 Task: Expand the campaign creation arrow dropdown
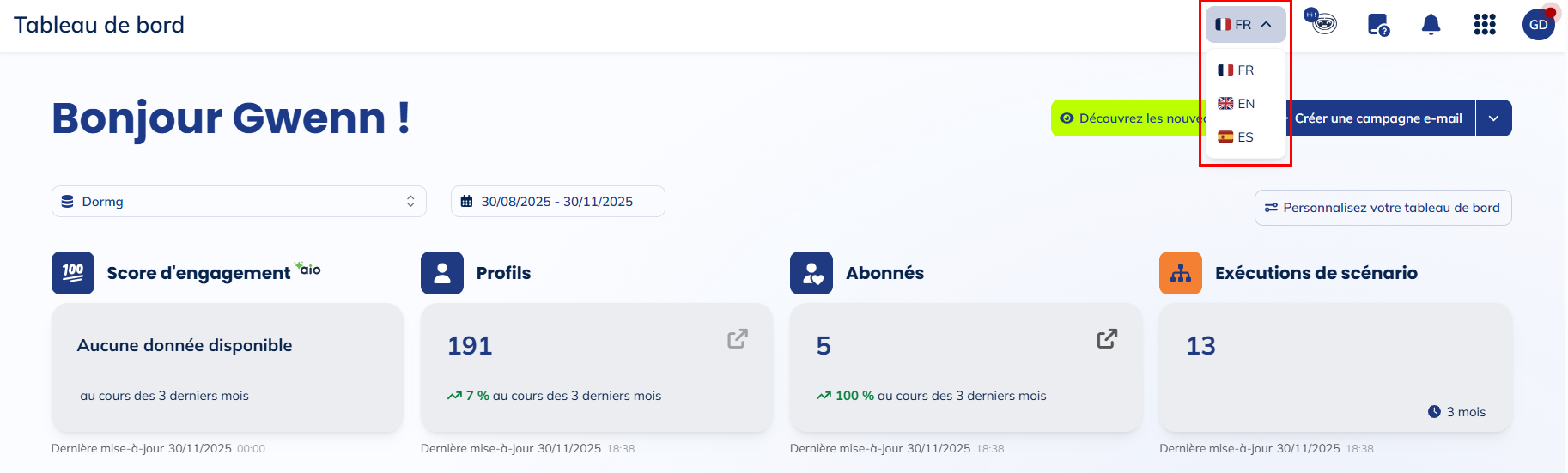click(x=1494, y=118)
